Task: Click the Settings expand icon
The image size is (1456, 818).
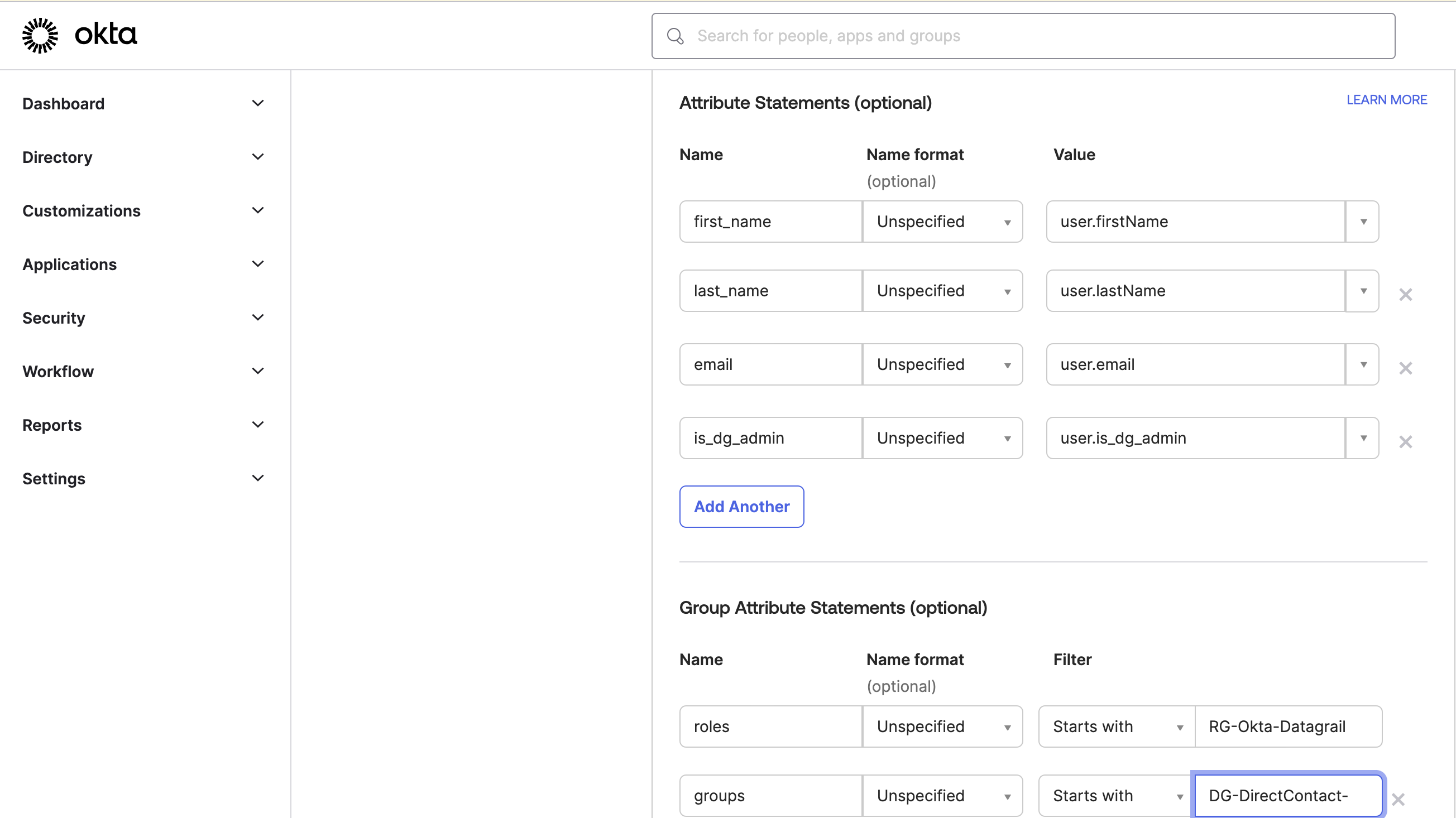Action: click(257, 478)
